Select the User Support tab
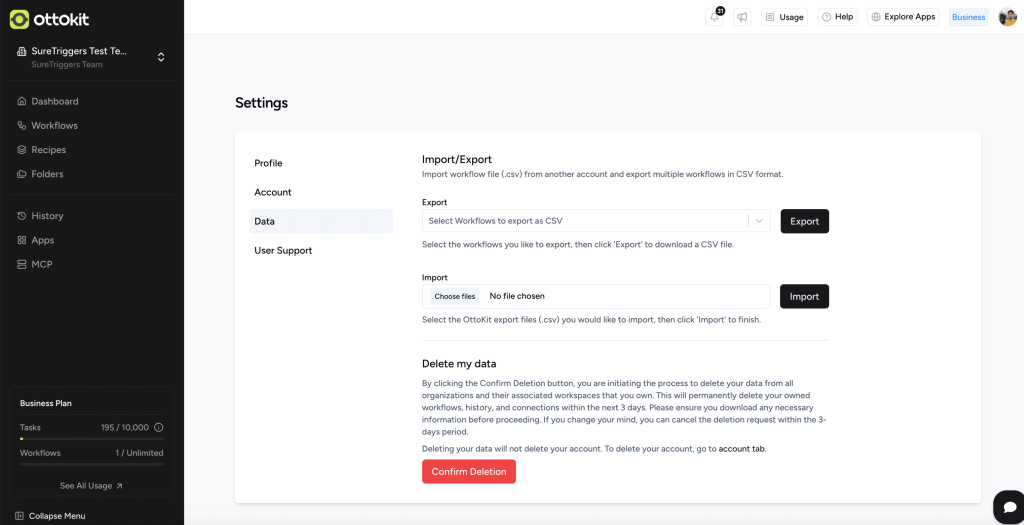This screenshot has height=525, width=1024. pos(283,250)
